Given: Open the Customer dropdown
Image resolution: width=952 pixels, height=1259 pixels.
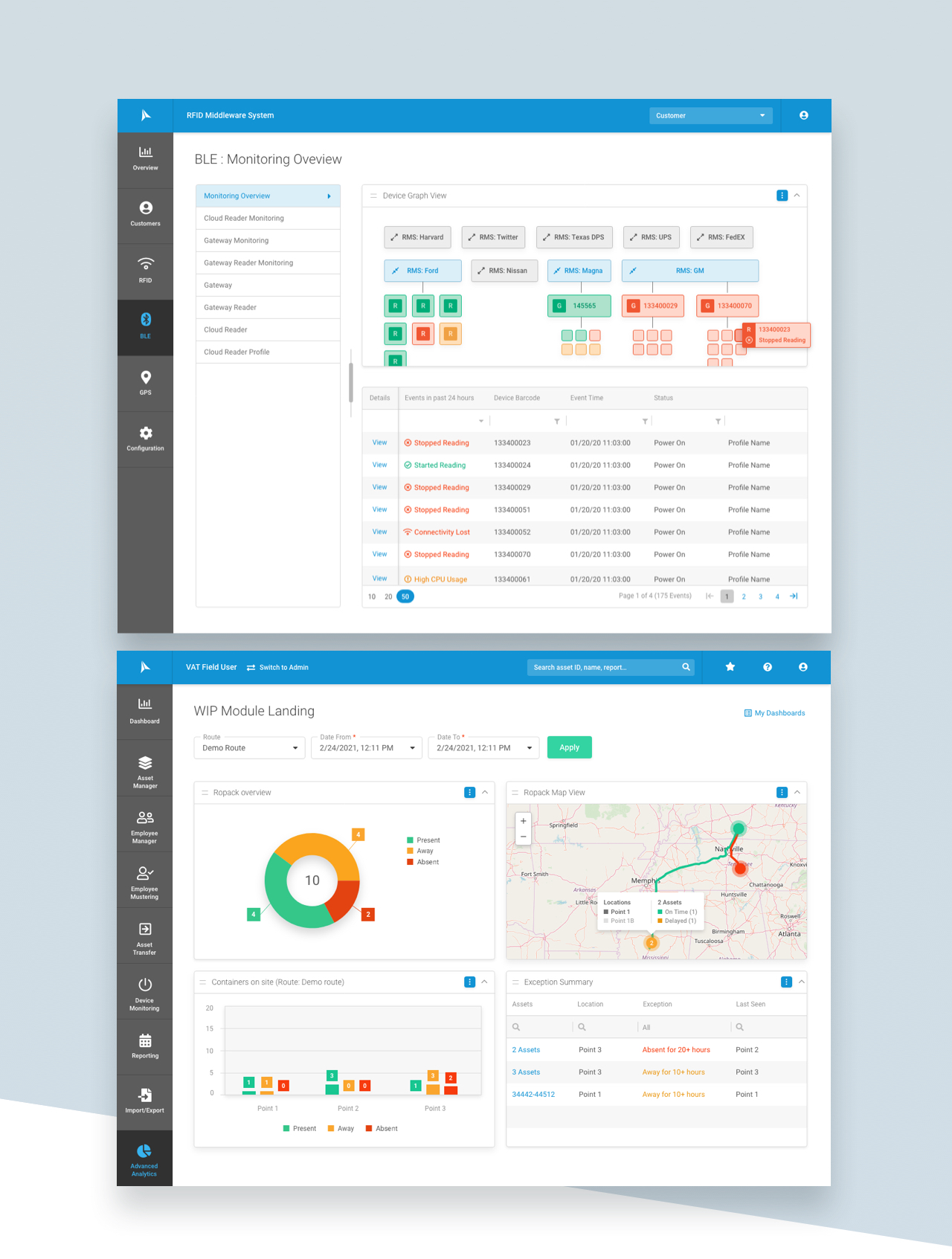Looking at the screenshot, I should coord(710,115).
